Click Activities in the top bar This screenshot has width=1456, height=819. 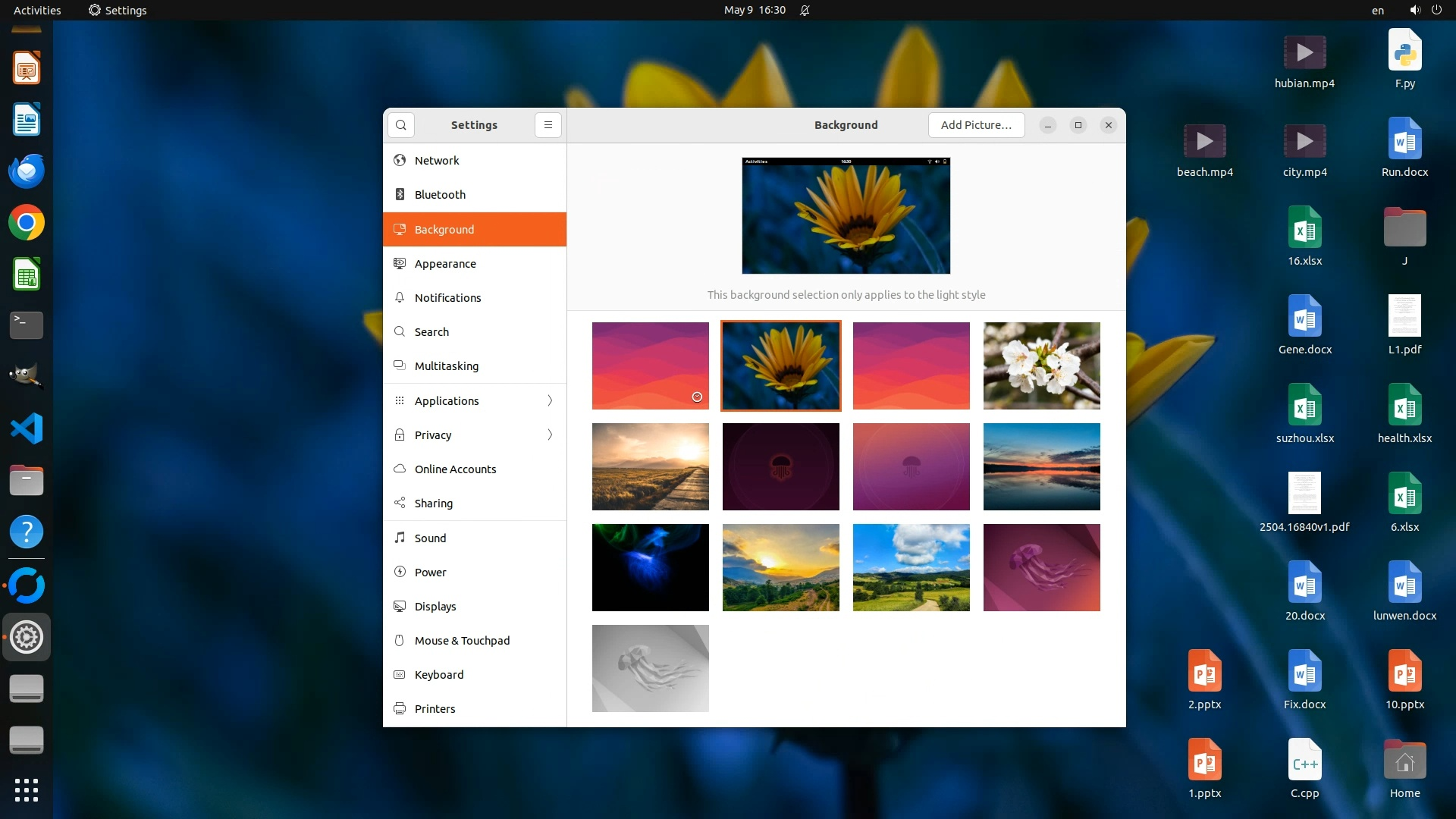pyautogui.click(x=37, y=10)
